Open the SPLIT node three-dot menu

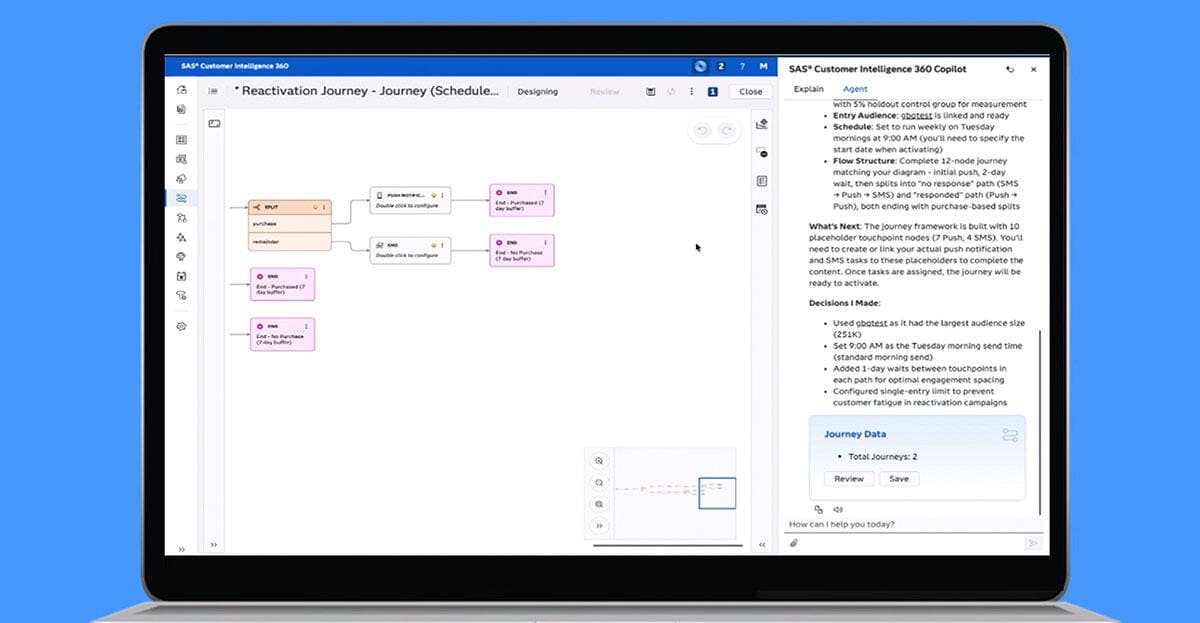324,207
